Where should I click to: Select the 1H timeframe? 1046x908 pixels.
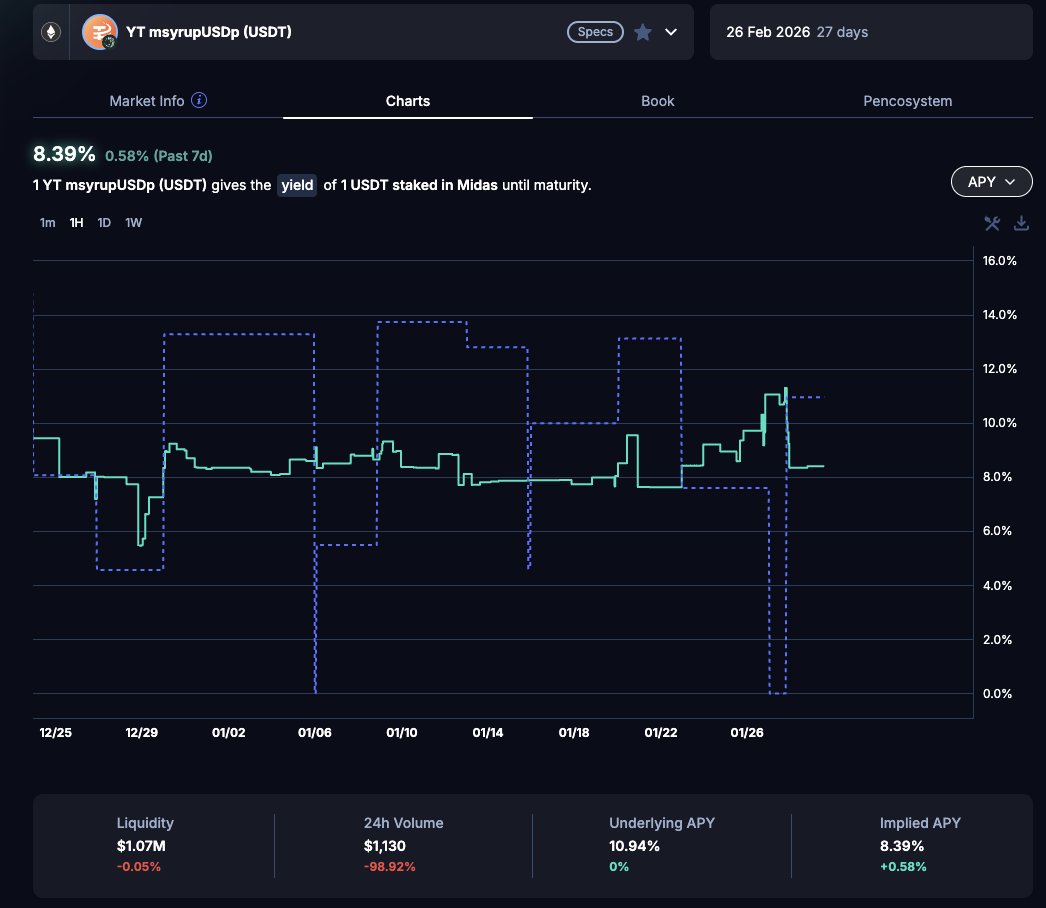(x=76, y=223)
